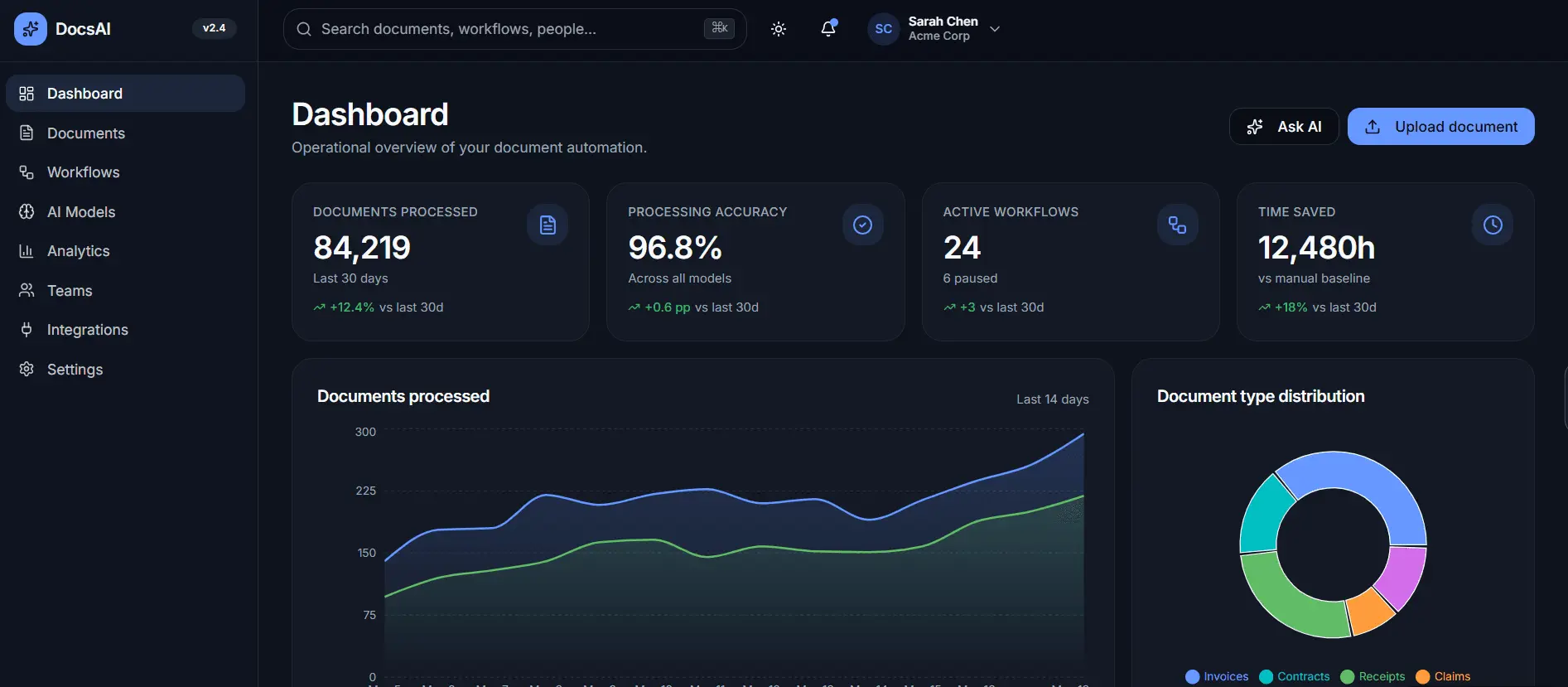This screenshot has width=1568, height=687.
Task: Click the SC user avatar
Action: click(884, 29)
